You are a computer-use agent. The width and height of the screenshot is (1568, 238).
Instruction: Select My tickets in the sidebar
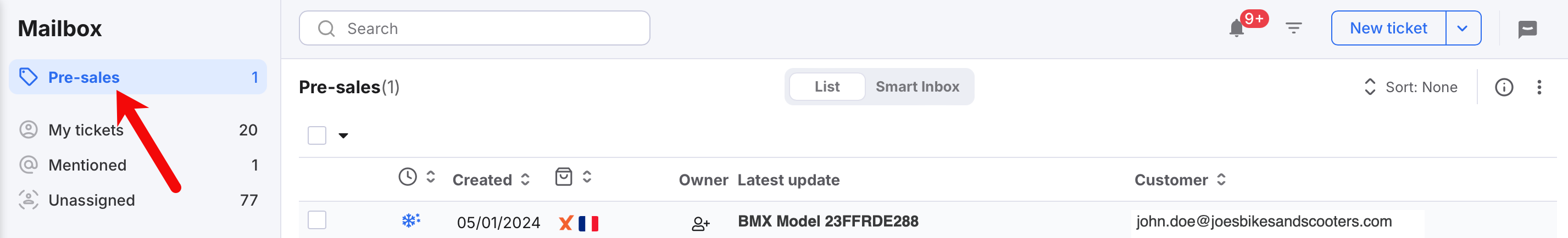[138, 130]
